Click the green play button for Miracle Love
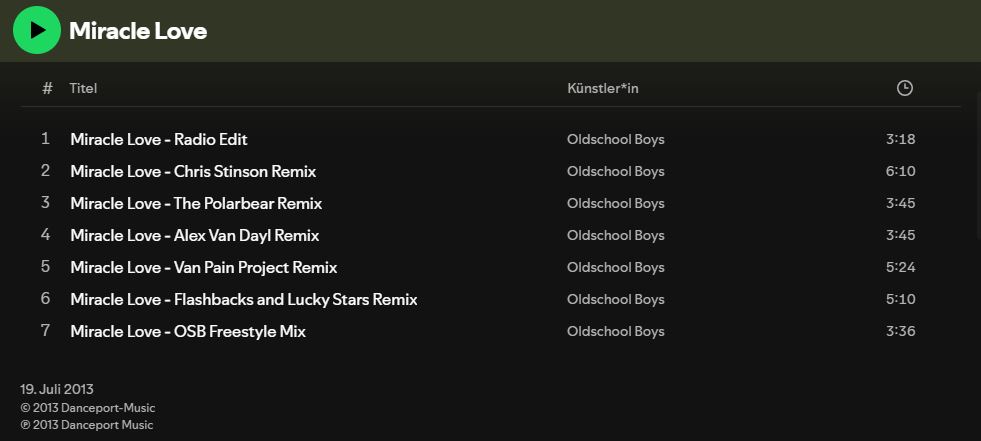Screen dimensions: 981x441 (37, 30)
